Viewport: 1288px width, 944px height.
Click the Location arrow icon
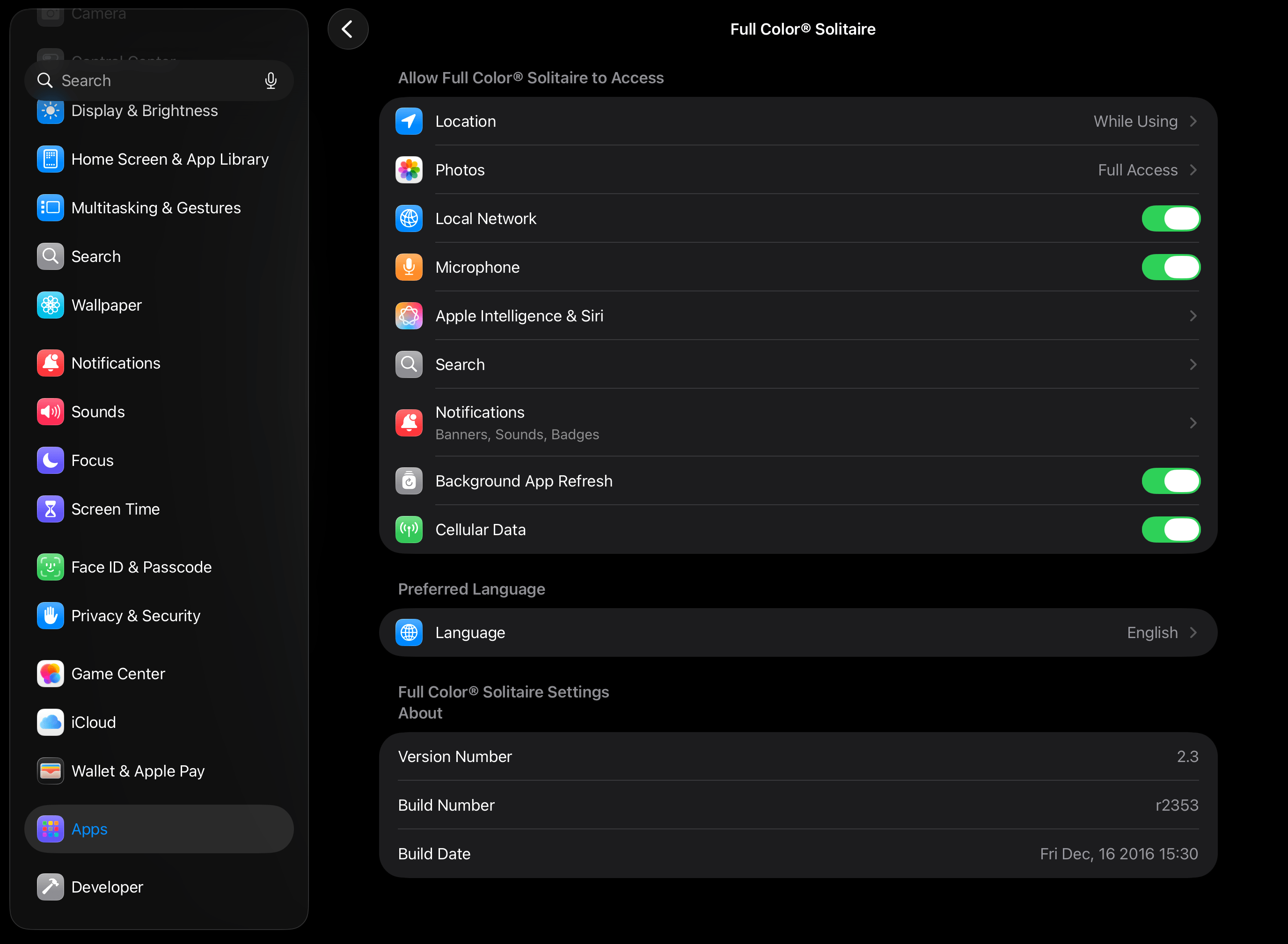point(409,121)
